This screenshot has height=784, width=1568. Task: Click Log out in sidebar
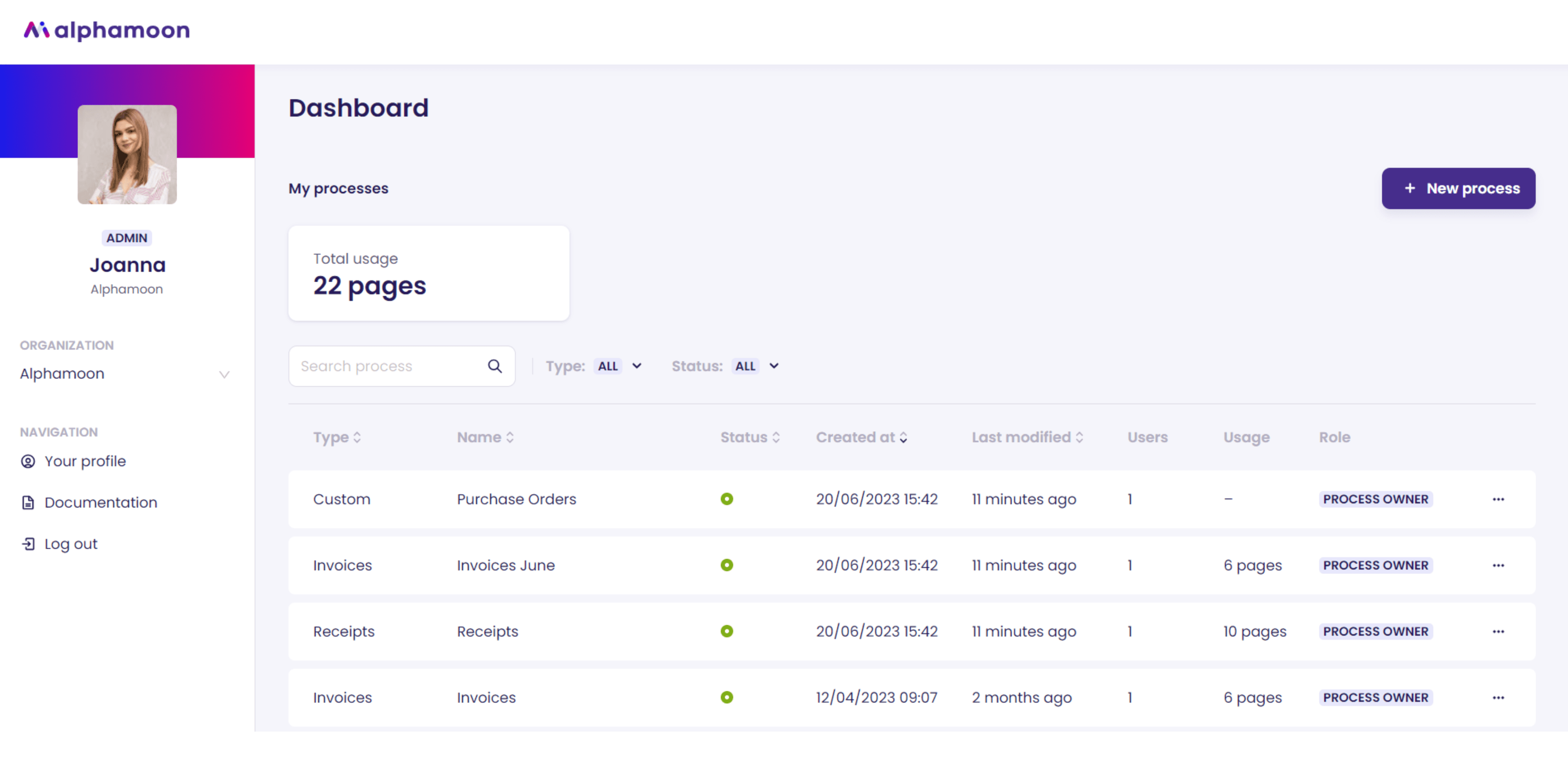(70, 544)
